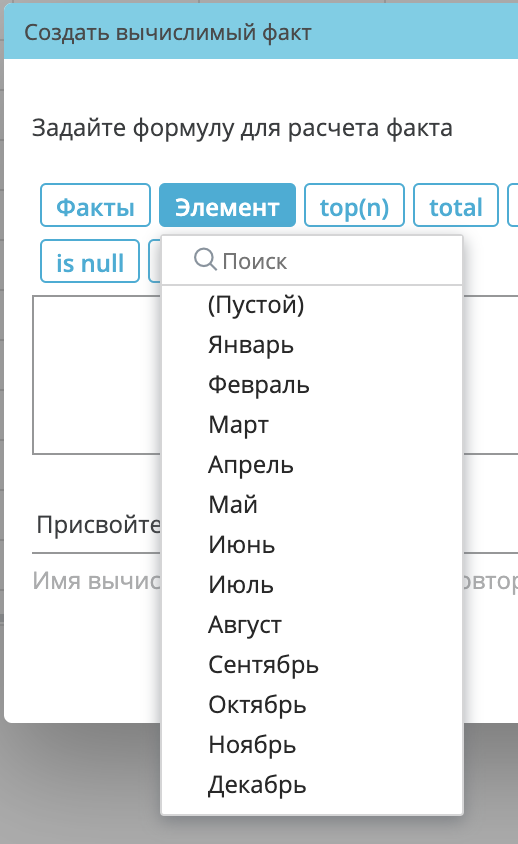Focus the Поиск search field
518x844 pixels.
pos(312,261)
